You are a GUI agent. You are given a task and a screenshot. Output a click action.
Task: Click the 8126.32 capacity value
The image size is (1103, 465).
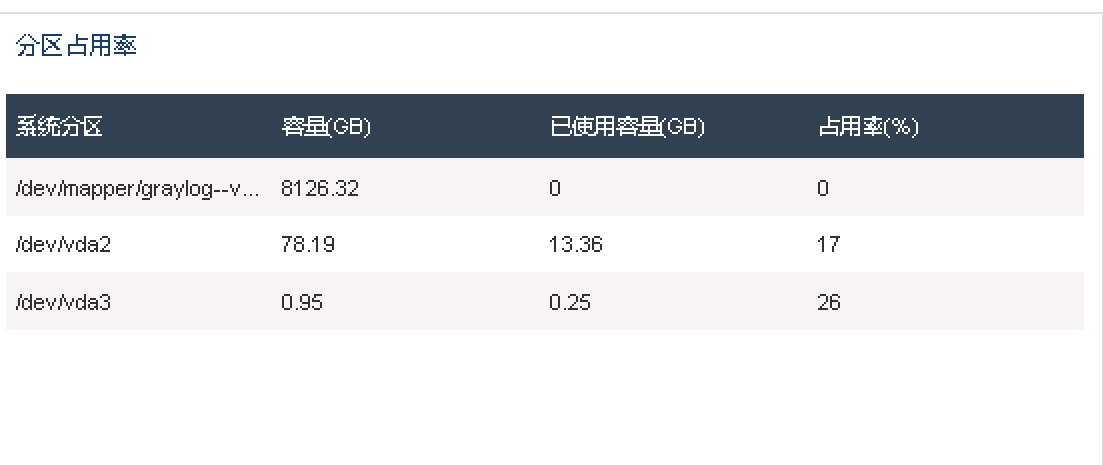(x=320, y=188)
